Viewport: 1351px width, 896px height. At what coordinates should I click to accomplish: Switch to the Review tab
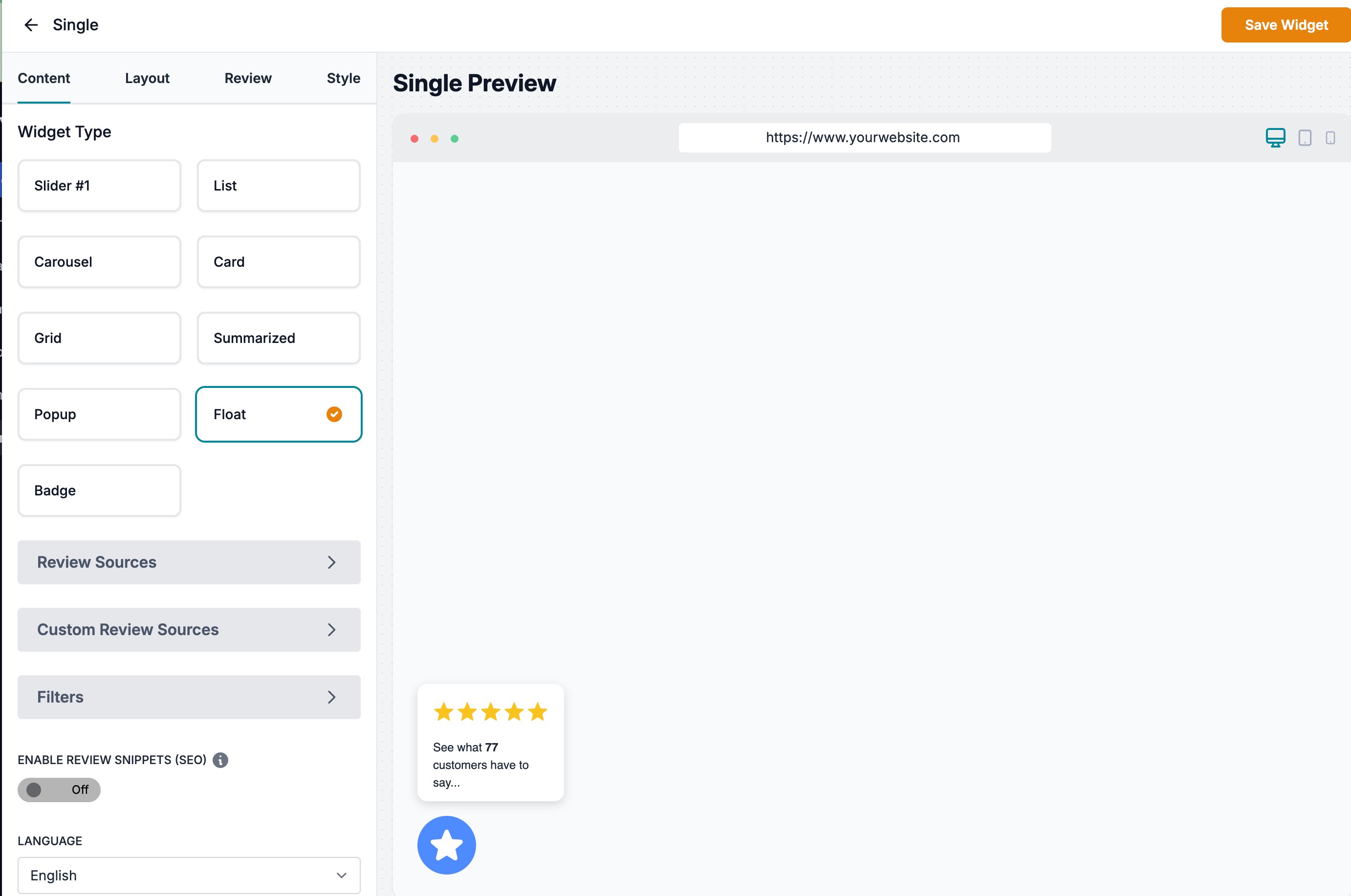[247, 78]
